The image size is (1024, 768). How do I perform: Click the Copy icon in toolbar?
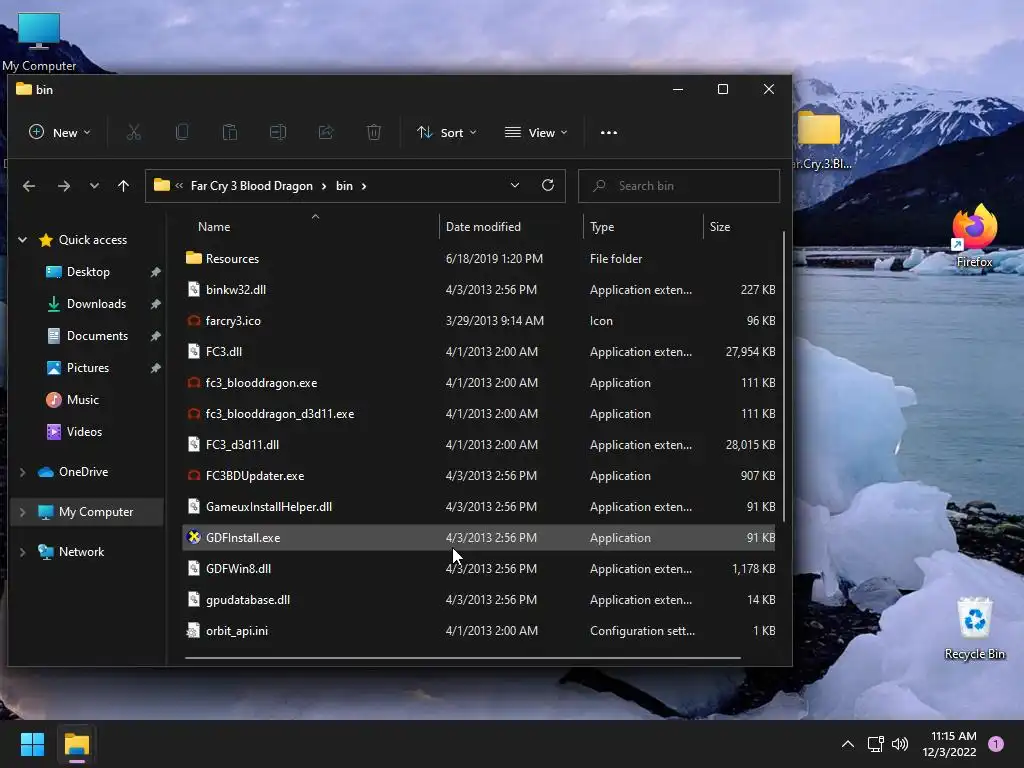(x=182, y=133)
